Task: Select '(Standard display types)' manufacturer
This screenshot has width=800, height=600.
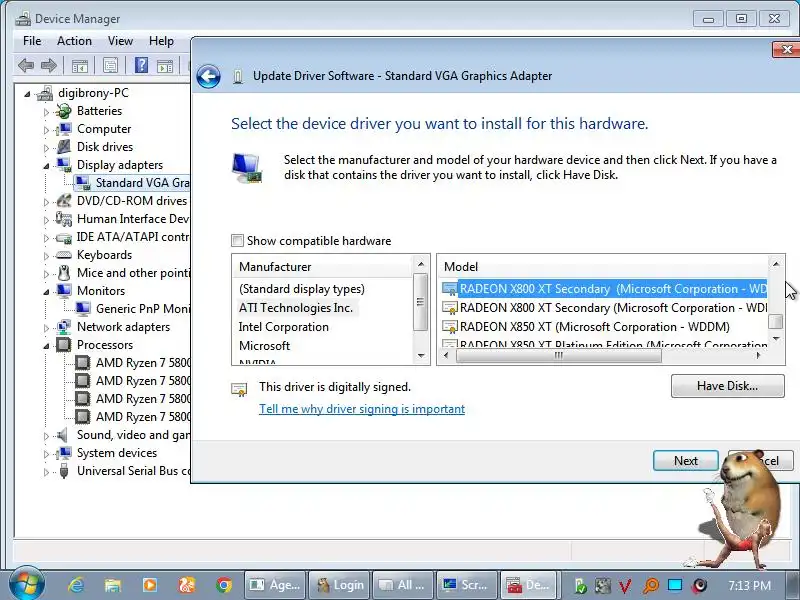Action: coord(302,289)
